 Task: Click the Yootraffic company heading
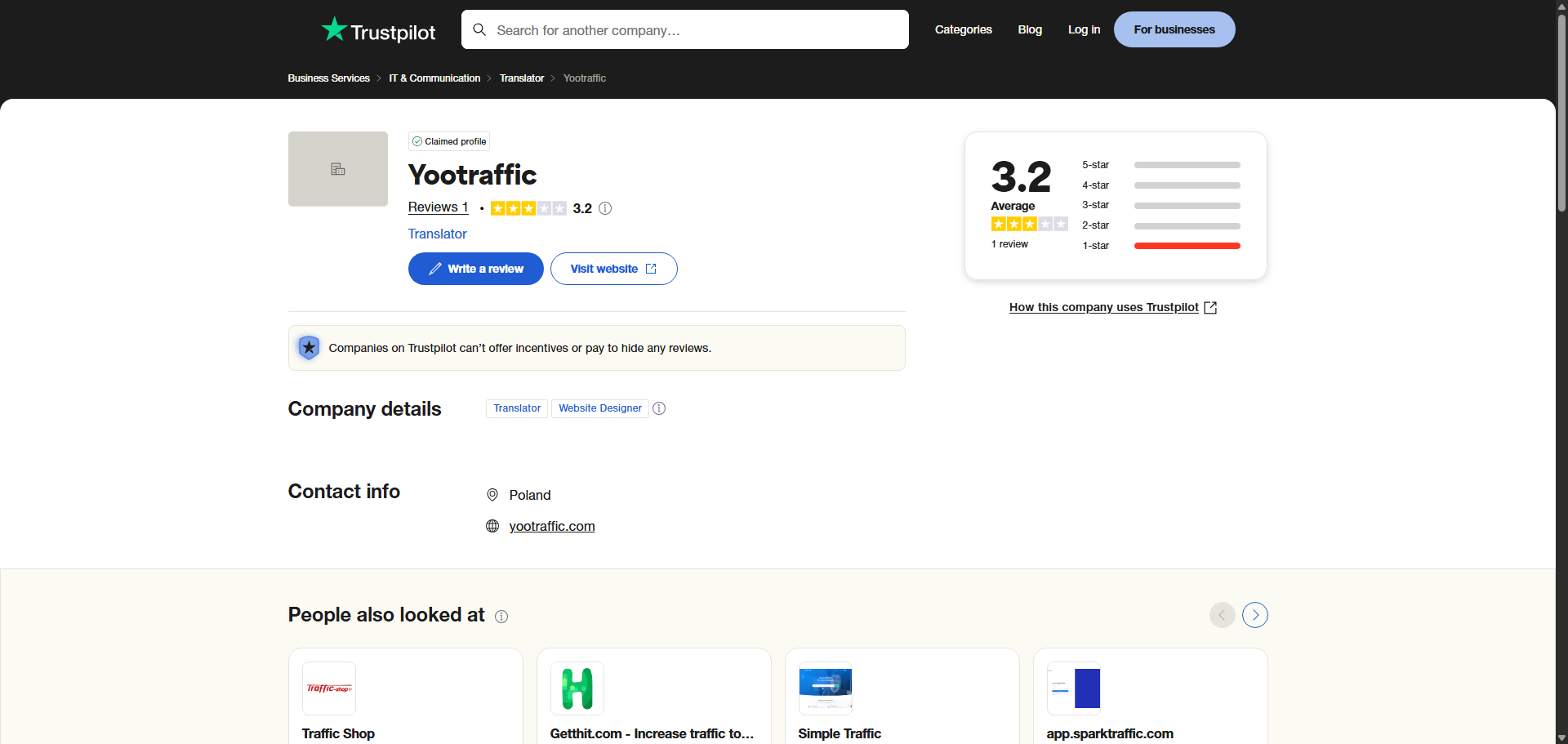coord(472,175)
